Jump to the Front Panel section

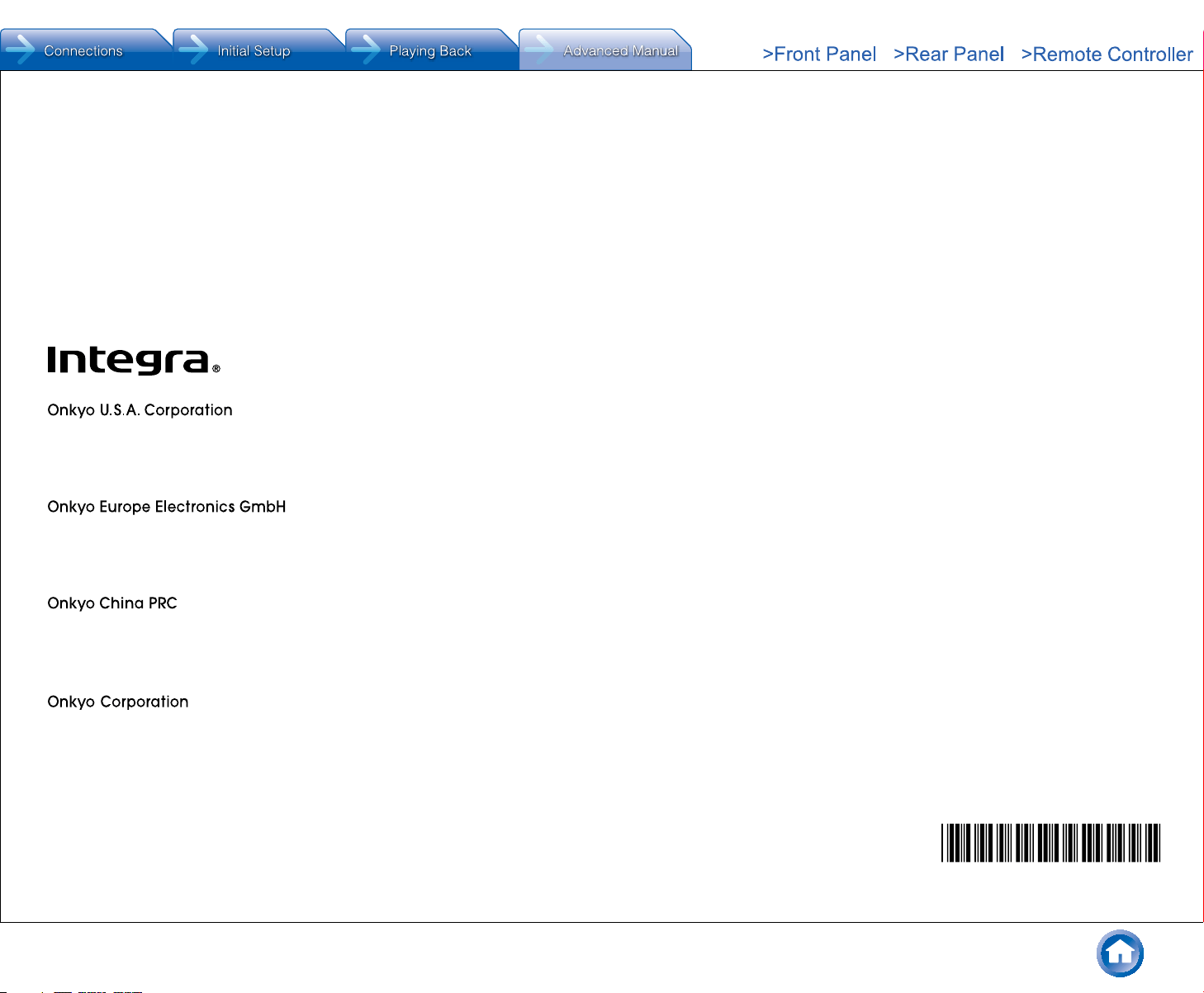819,54
